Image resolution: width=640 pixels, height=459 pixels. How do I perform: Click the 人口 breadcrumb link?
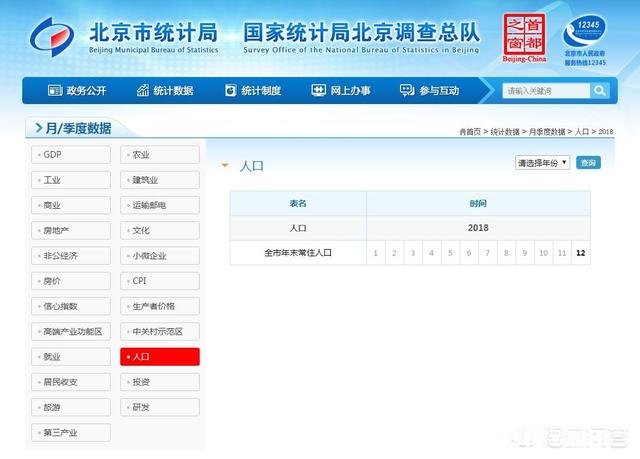(x=582, y=132)
